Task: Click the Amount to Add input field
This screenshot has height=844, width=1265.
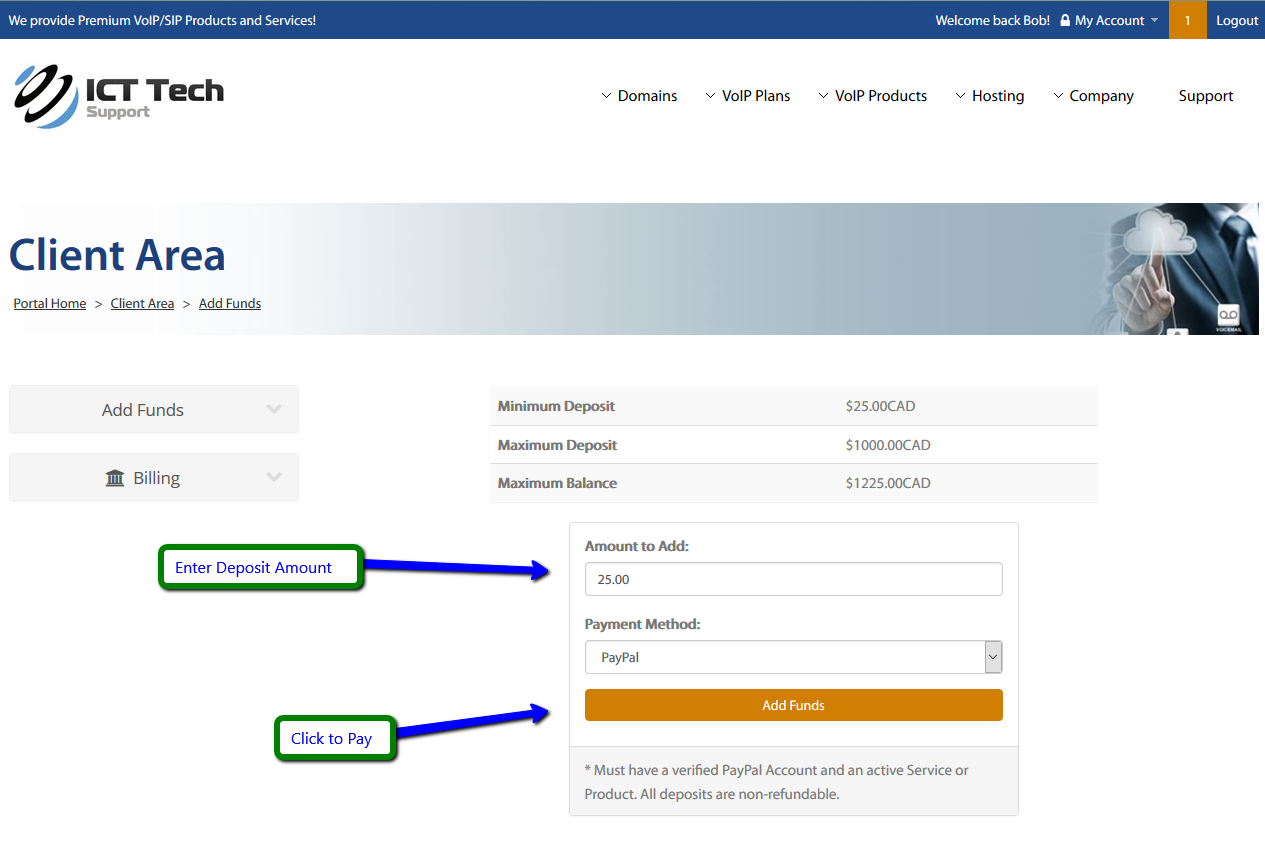Action: tap(793, 579)
